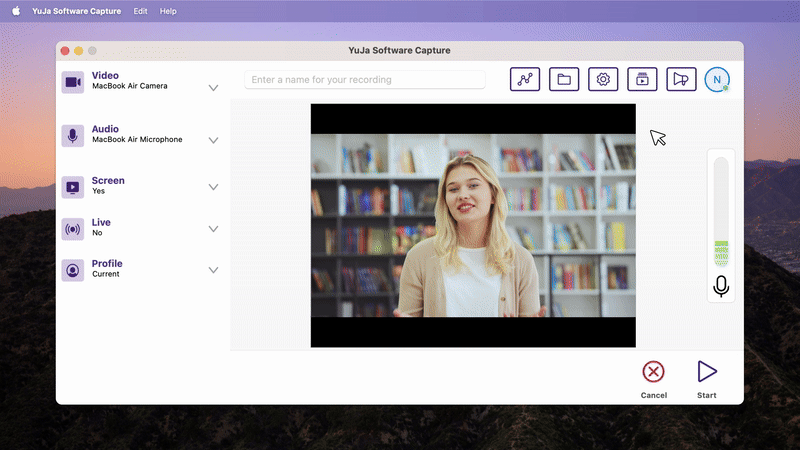The height and width of the screenshot is (450, 800).
Task: Open the analytics graph icon in toolbar
Action: 525,80
